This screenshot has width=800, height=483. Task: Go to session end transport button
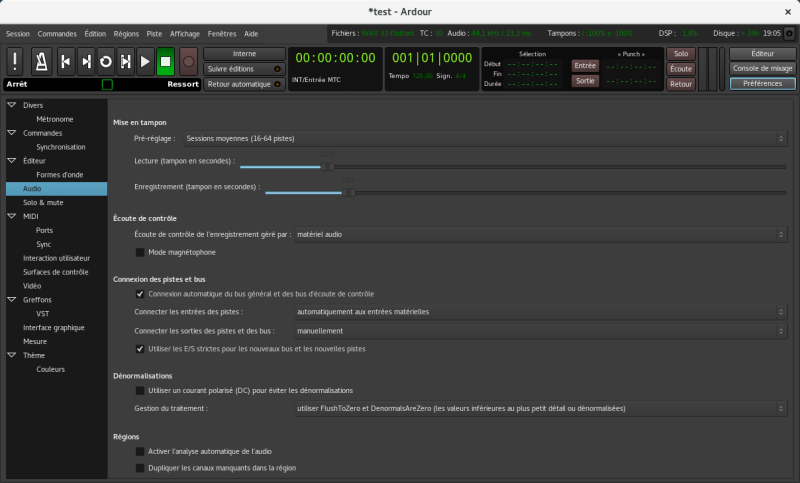pos(86,62)
